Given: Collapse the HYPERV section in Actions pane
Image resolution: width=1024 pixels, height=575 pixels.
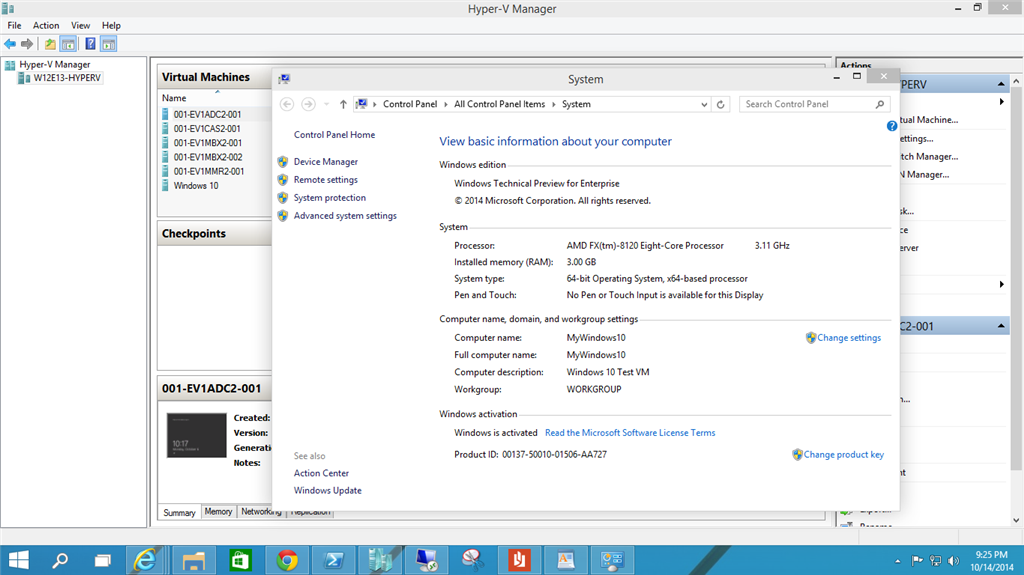Looking at the screenshot, I should 1000,84.
